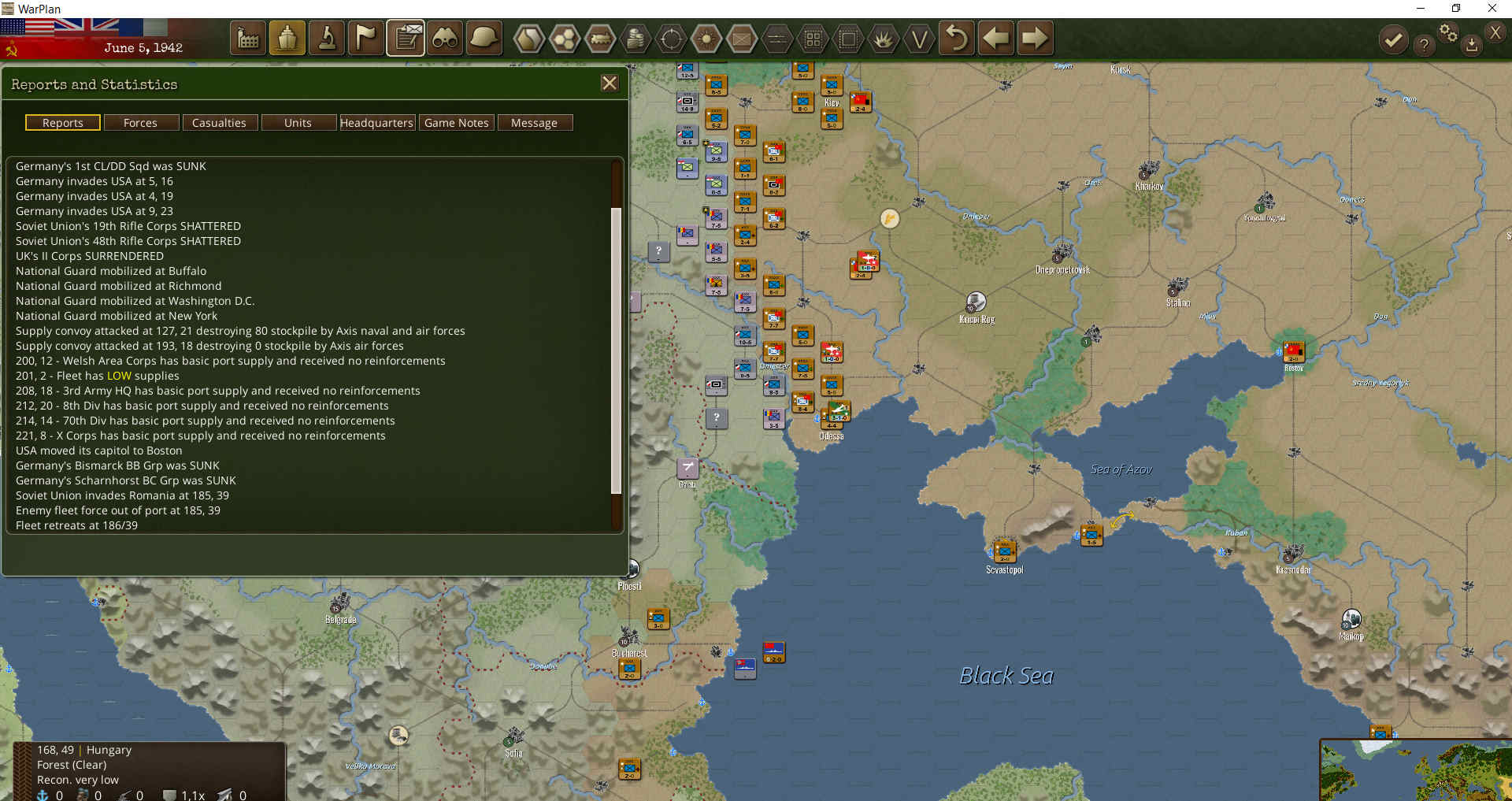The width and height of the screenshot is (1512, 801).
Task: Close the Reports and Statistics panel
Action: pyautogui.click(x=610, y=83)
